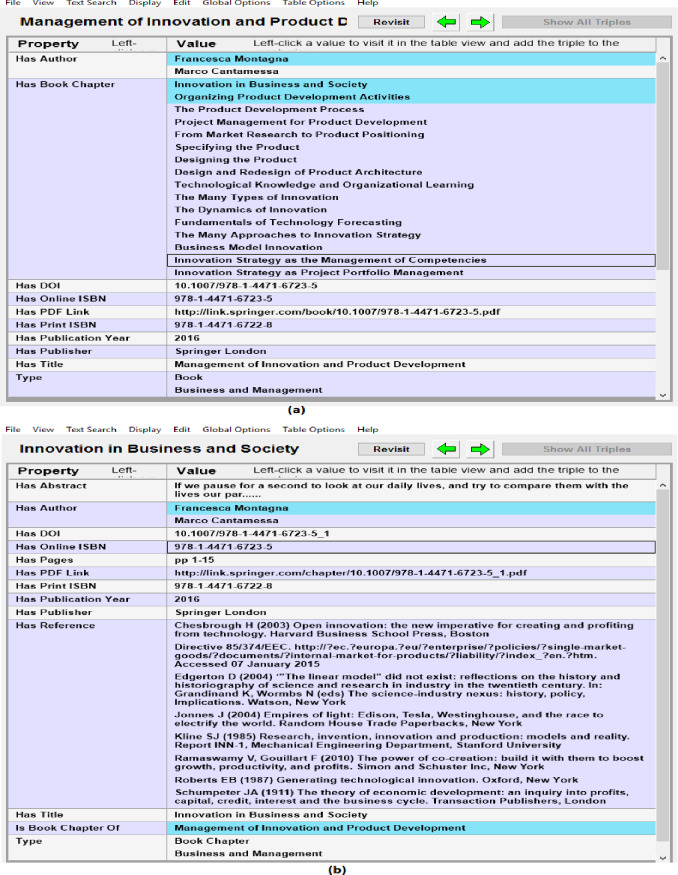Click the green forward arrow in the upper panel

pyautogui.click(x=480, y=22)
